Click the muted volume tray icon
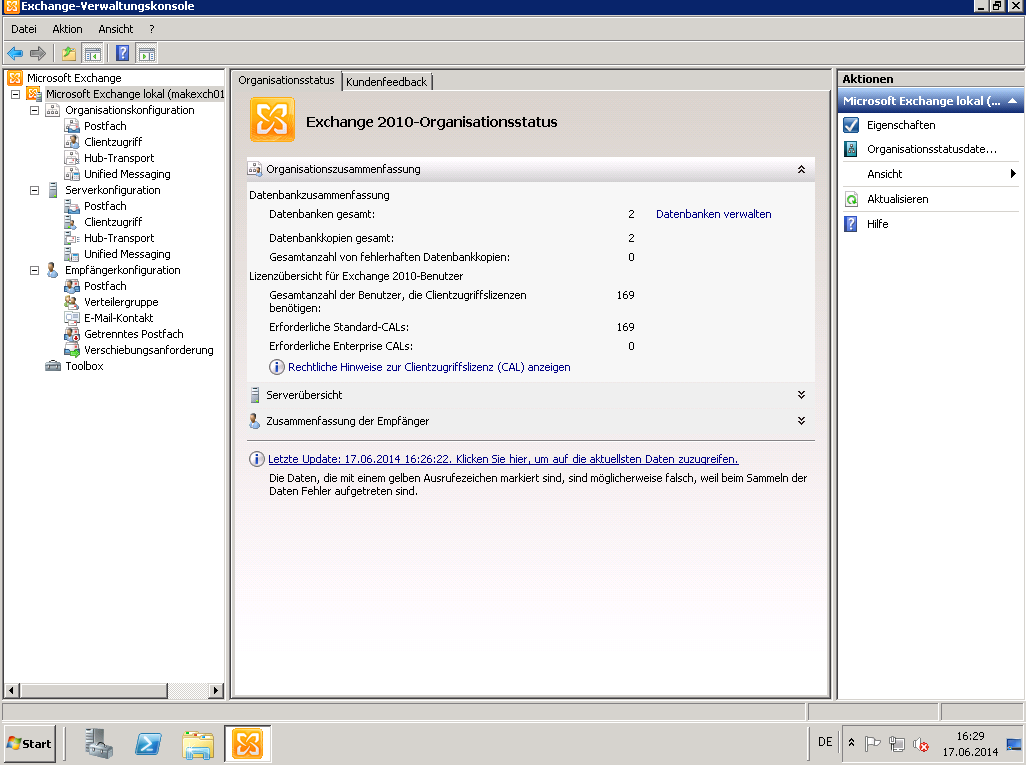Viewport: 1026px width, 765px height. pyautogui.click(x=921, y=743)
